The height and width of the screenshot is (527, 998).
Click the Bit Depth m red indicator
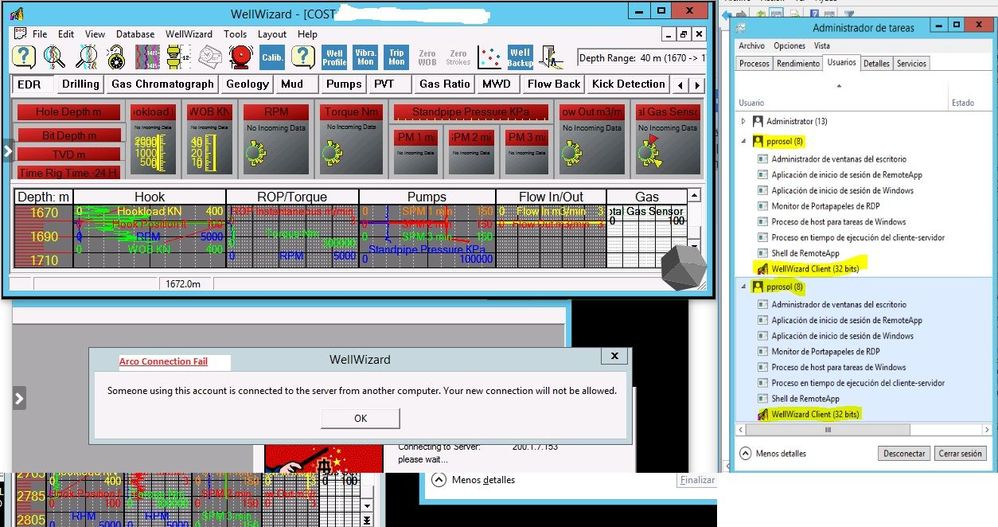(x=69, y=136)
